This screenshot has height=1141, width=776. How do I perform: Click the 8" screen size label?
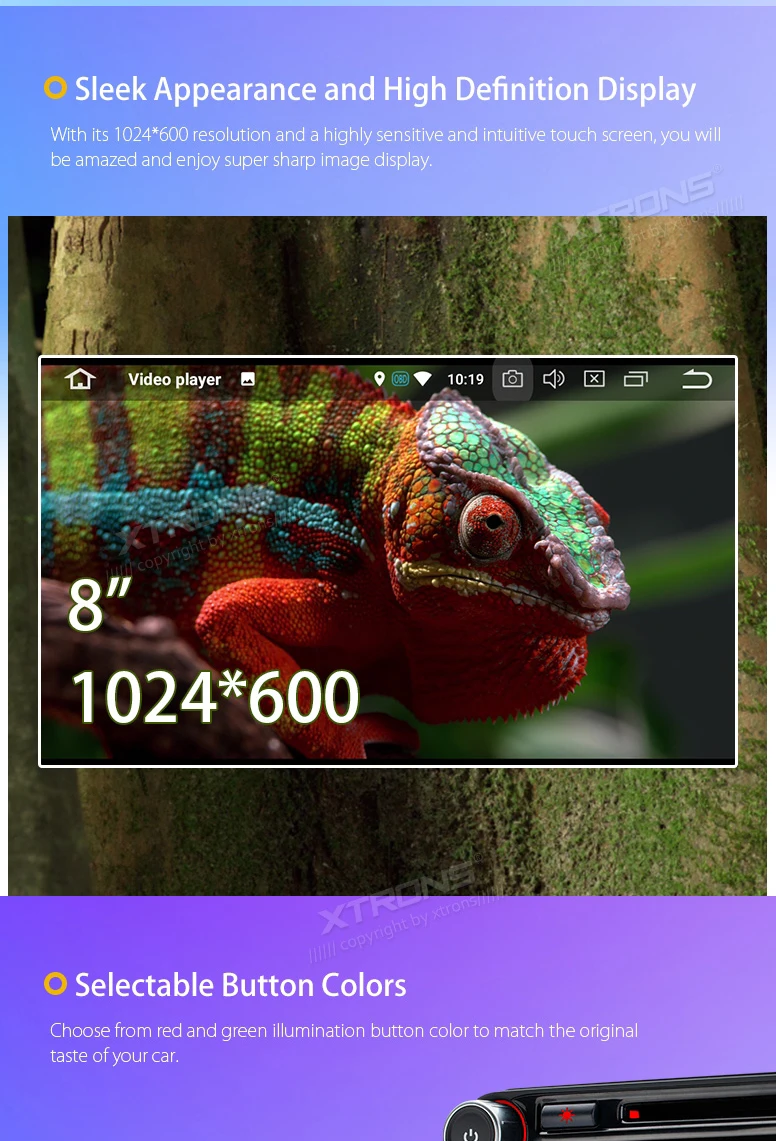point(99,603)
